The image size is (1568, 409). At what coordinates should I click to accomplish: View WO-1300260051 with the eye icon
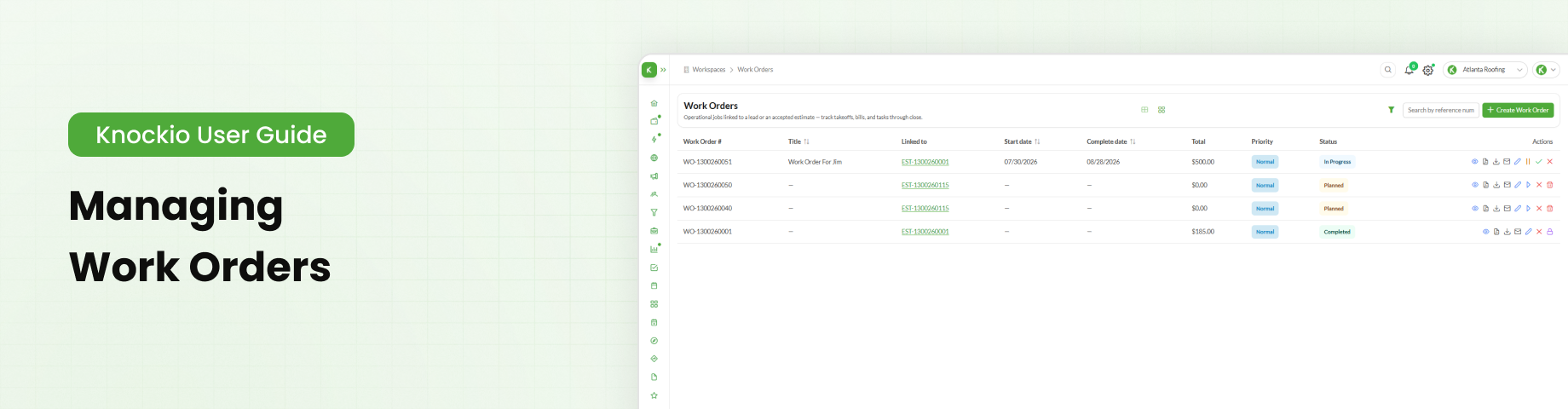pos(1474,162)
